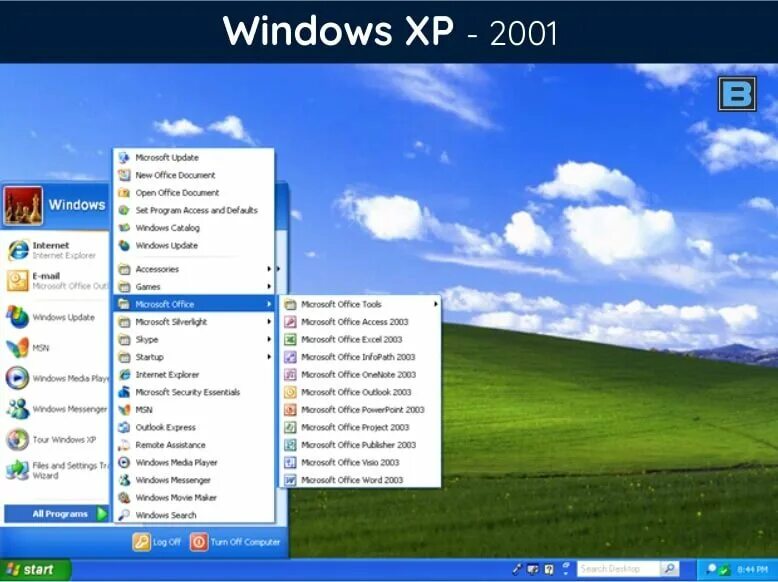778x582 pixels.
Task: Click the help question mark taskbar icon
Action: point(549,569)
